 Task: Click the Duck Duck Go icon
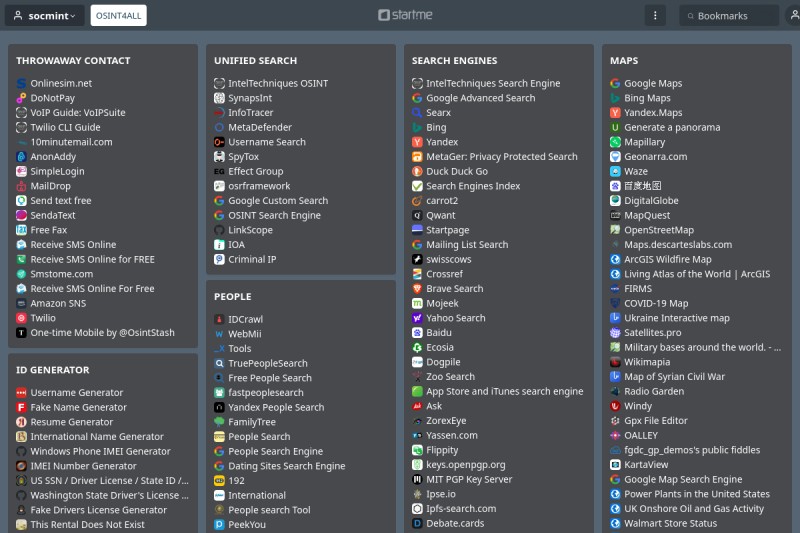click(x=418, y=172)
